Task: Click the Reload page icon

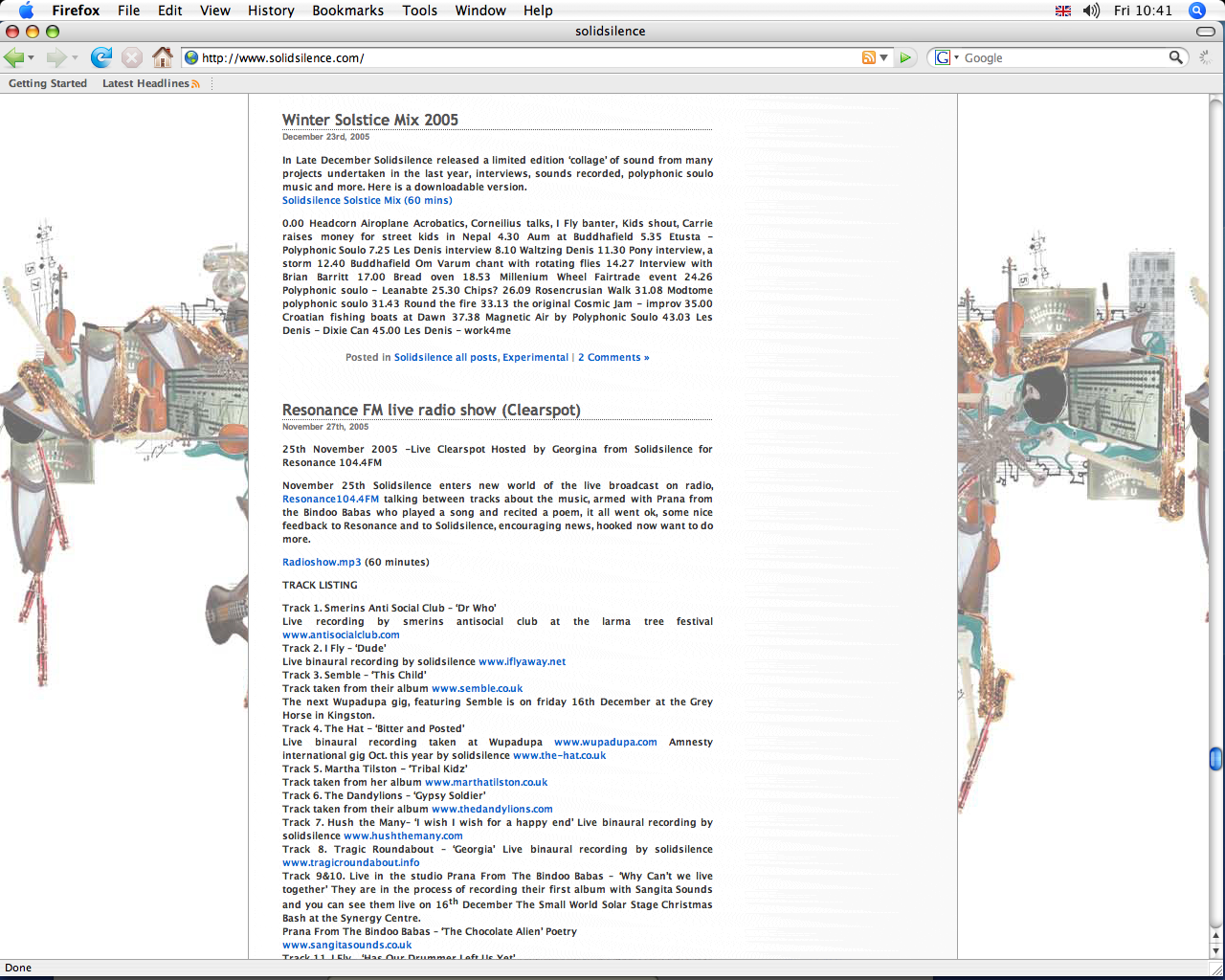Action: click(x=101, y=57)
